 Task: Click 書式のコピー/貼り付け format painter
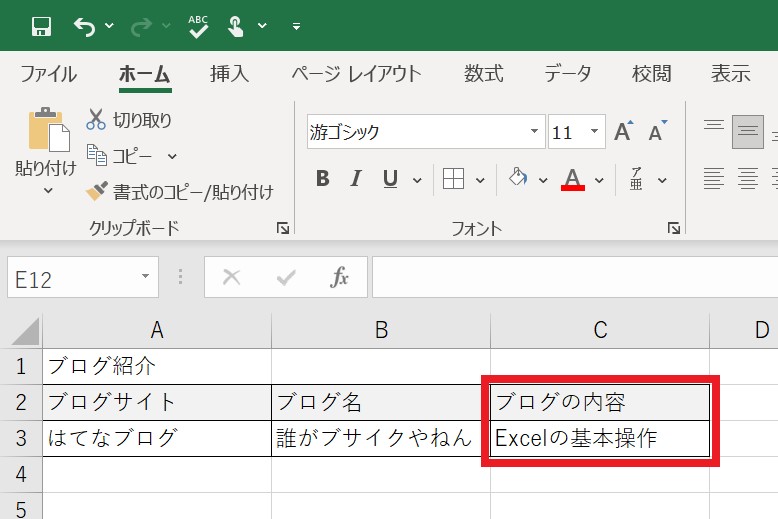180,192
